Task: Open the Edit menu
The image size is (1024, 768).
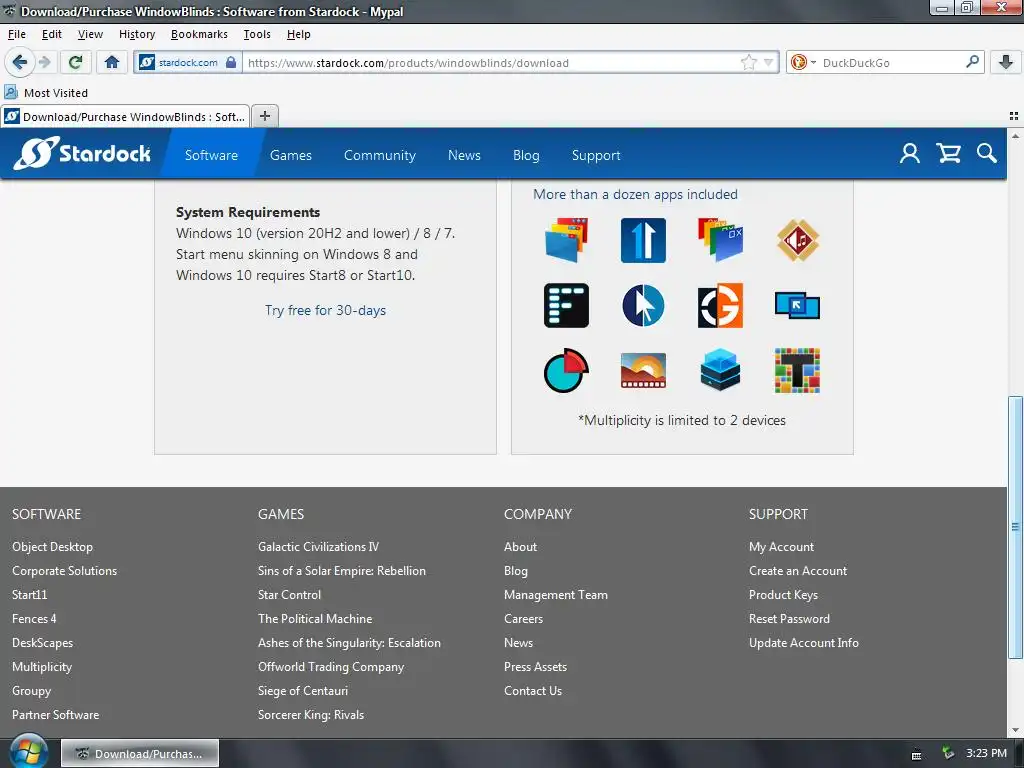Action: tap(52, 34)
